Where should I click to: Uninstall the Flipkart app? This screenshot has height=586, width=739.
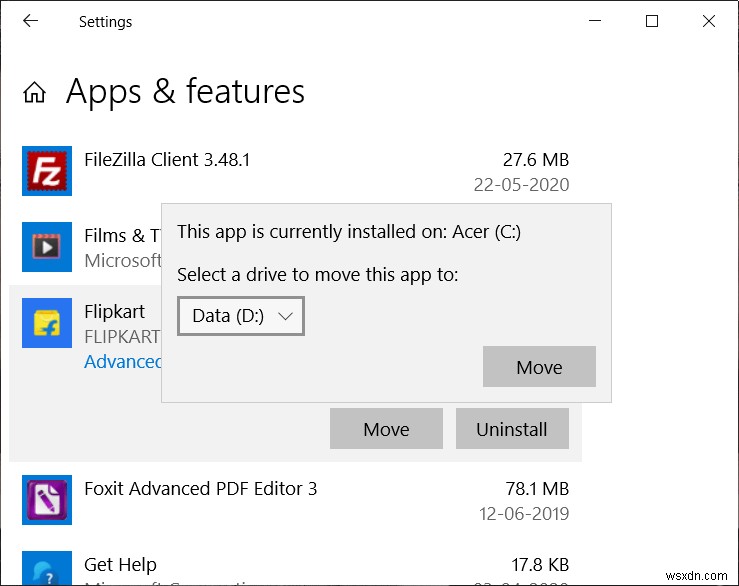(x=512, y=429)
